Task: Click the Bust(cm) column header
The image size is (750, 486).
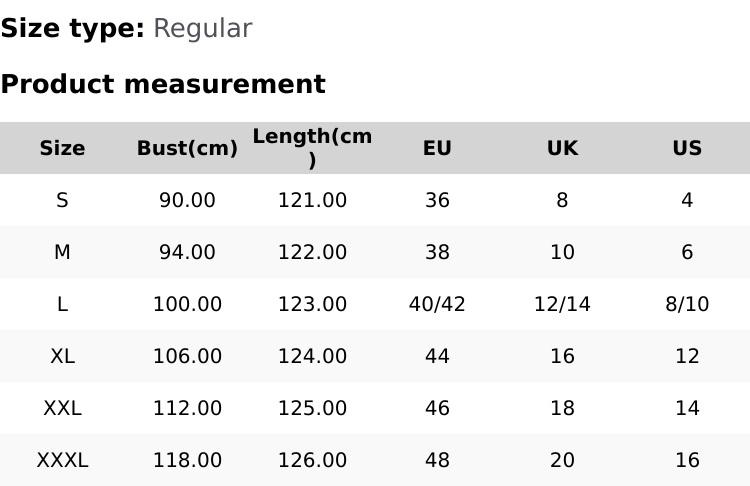Action: click(187, 148)
